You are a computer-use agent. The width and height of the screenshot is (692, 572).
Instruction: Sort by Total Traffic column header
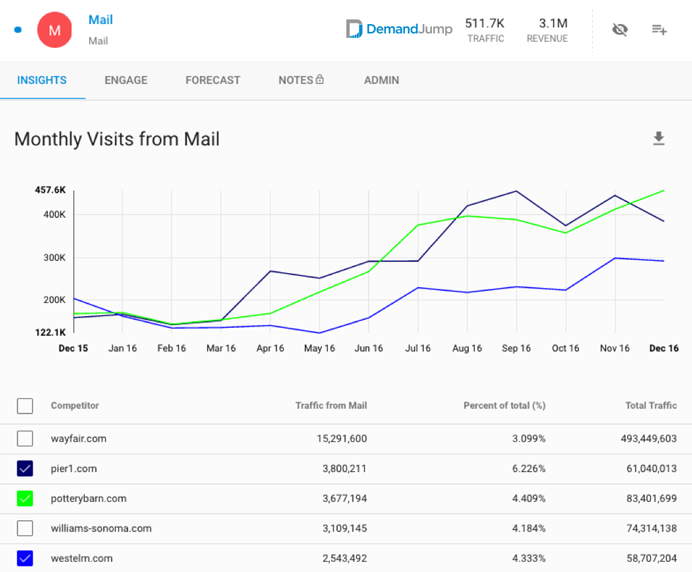pos(651,406)
